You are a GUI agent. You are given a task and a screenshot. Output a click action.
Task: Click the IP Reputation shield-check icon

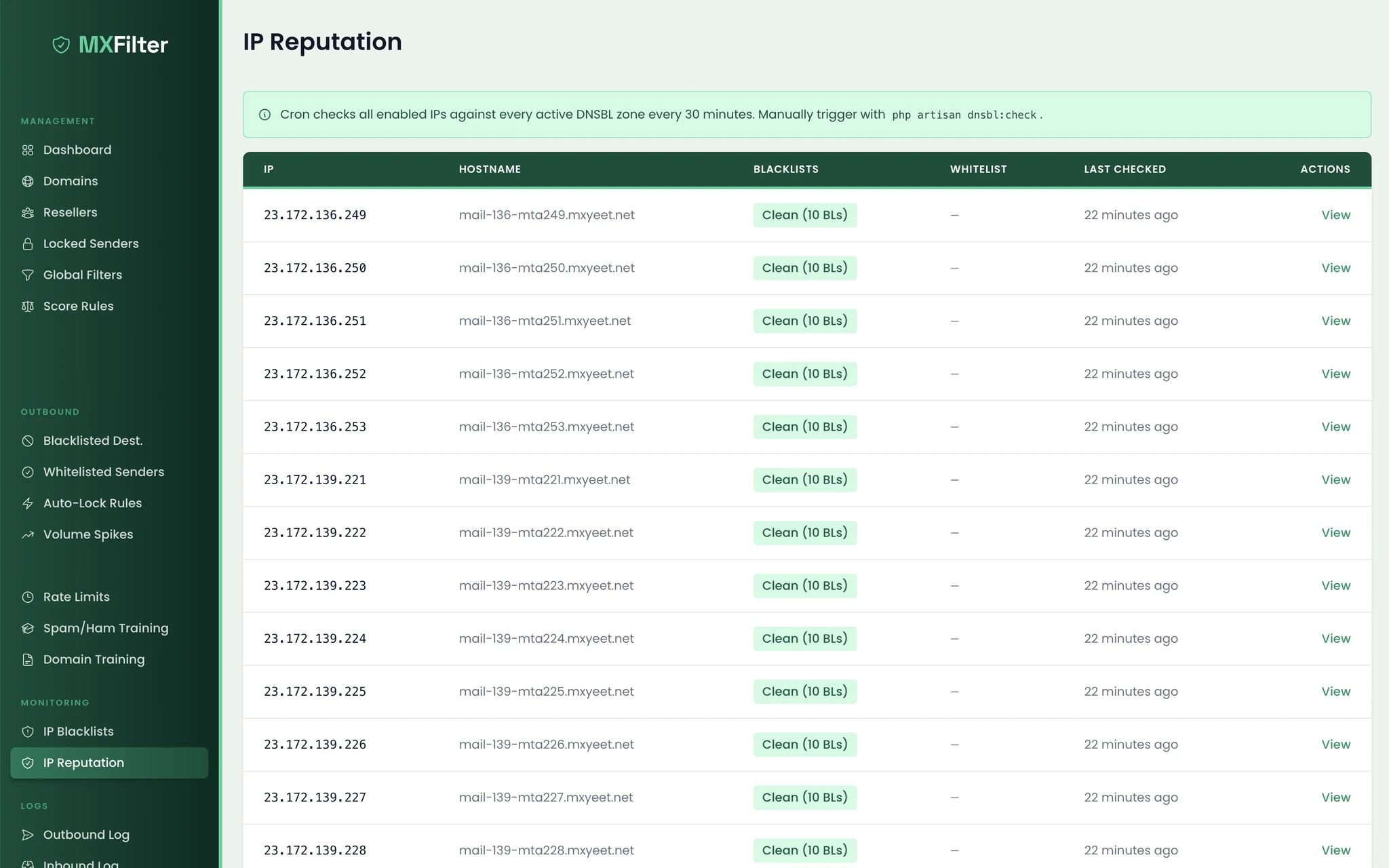[28, 763]
